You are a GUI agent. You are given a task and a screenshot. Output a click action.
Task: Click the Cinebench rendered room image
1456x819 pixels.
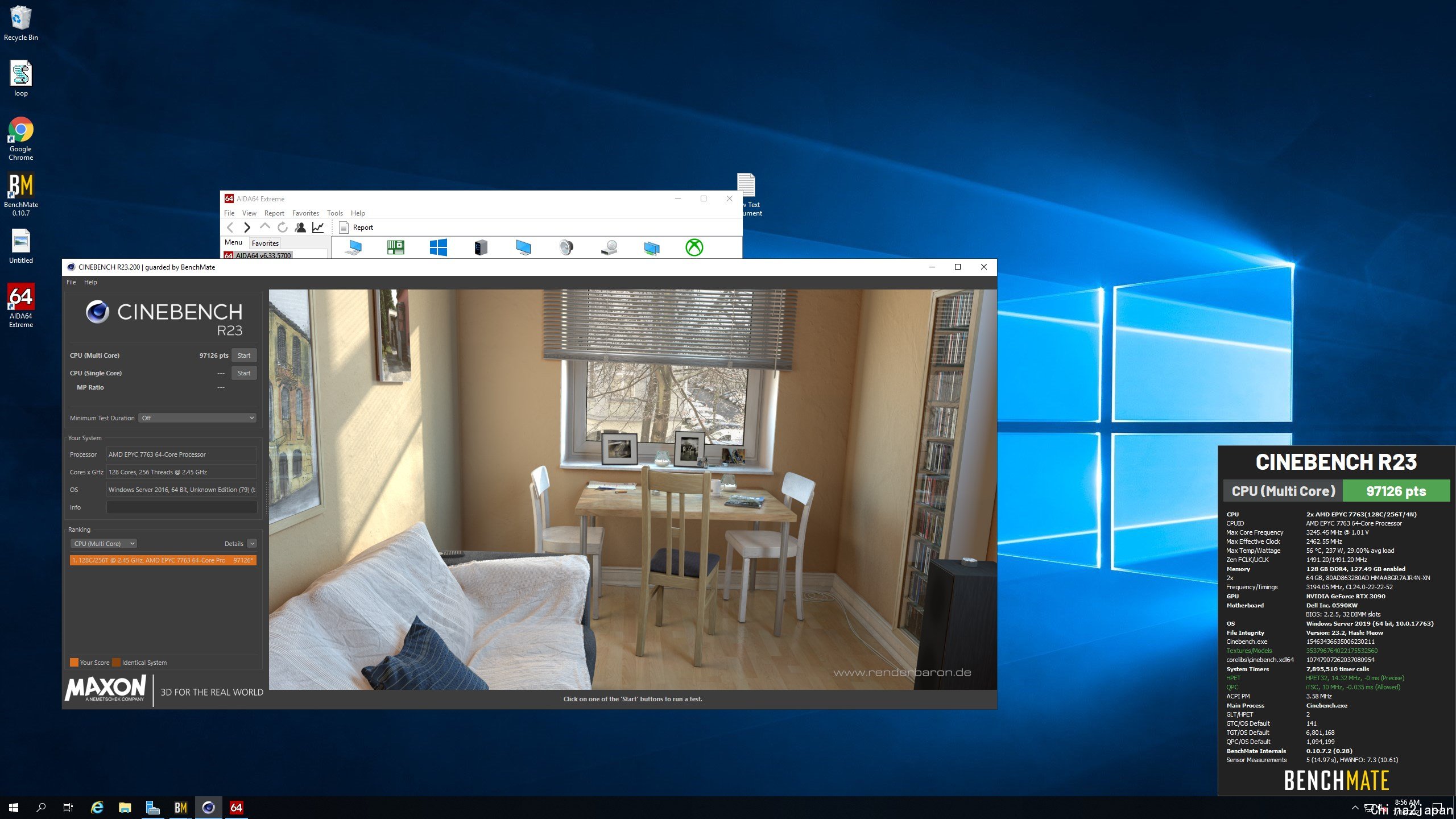pyautogui.click(x=632, y=490)
